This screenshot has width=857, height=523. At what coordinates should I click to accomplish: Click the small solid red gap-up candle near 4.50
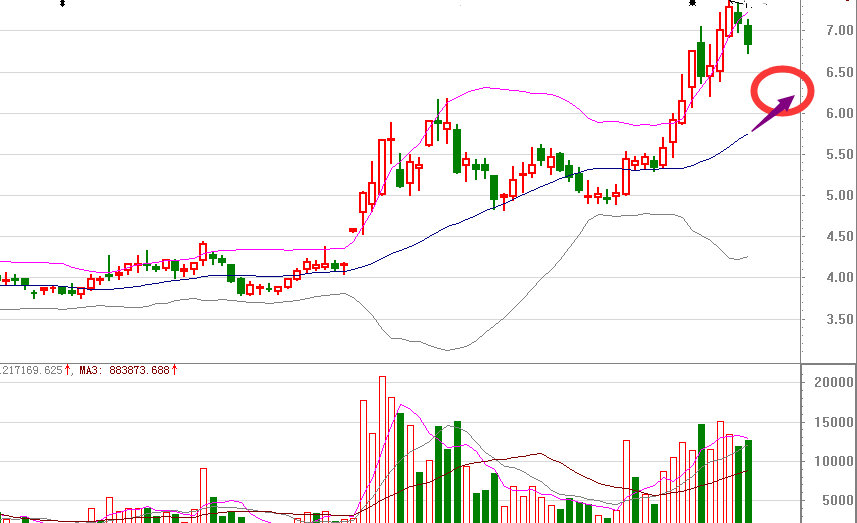(x=353, y=231)
